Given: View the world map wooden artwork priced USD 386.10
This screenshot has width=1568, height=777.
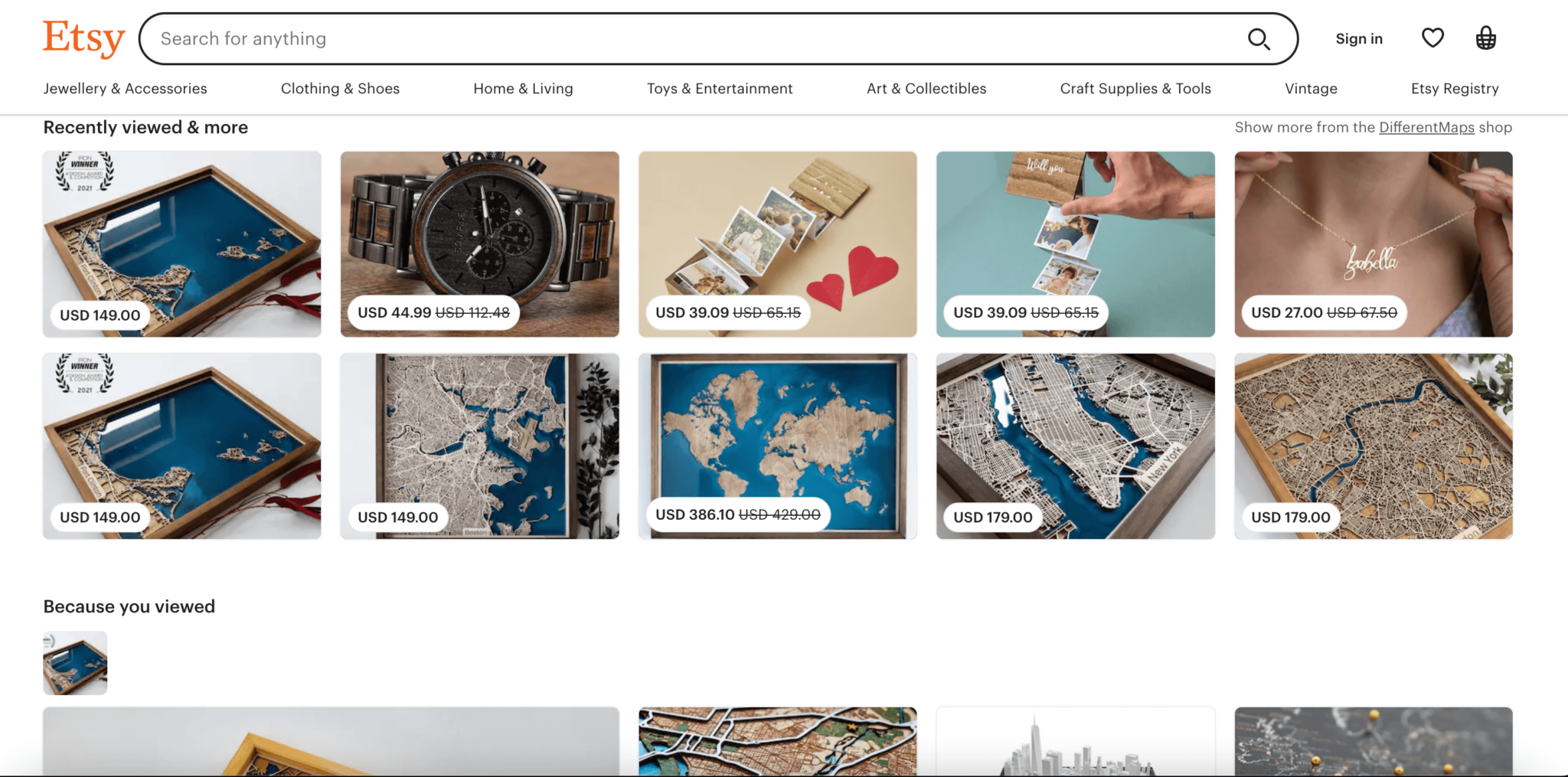Looking at the screenshot, I should (777, 446).
